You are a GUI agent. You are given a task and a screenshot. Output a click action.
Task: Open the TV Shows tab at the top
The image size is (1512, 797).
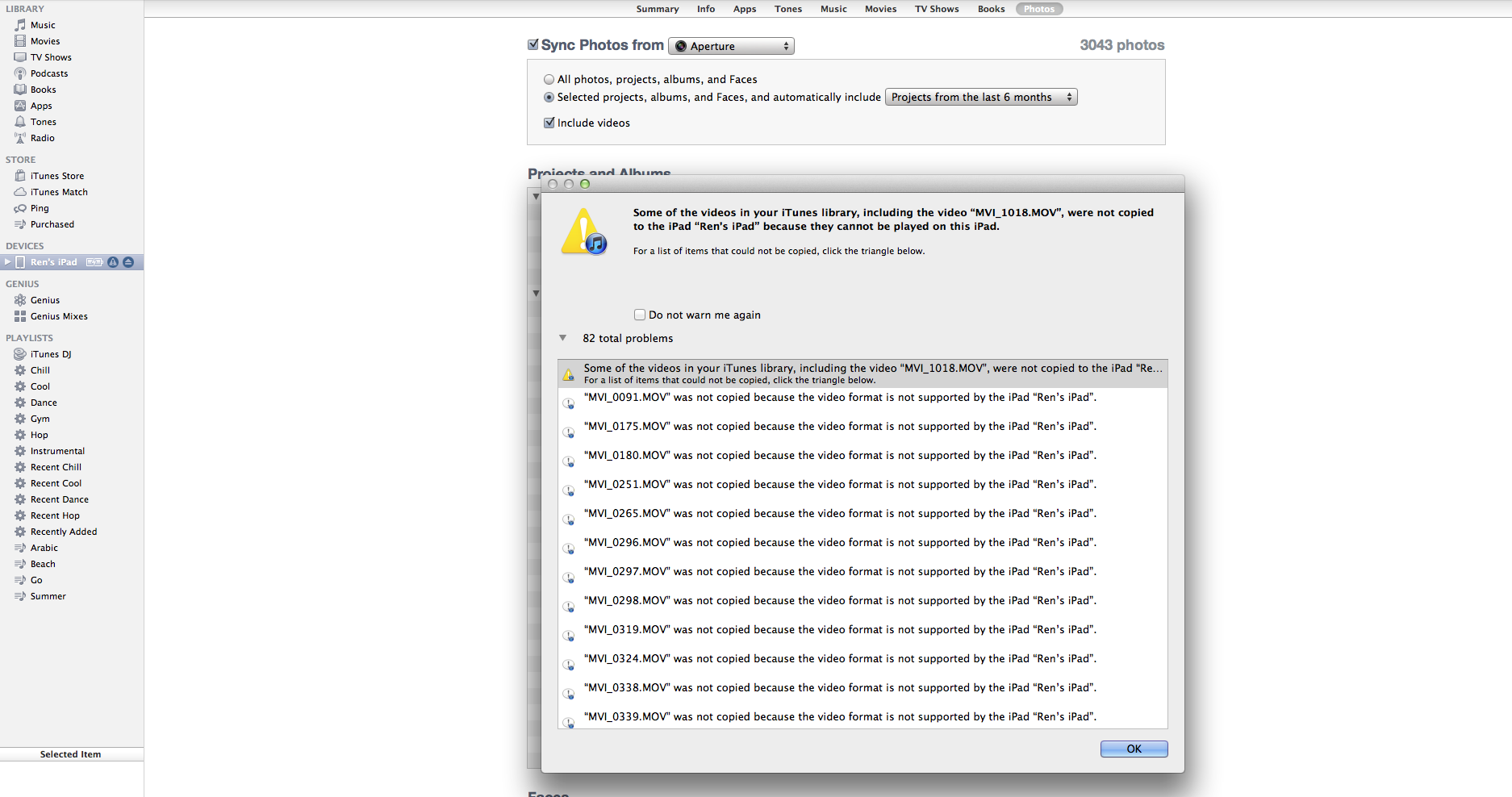coord(937,9)
